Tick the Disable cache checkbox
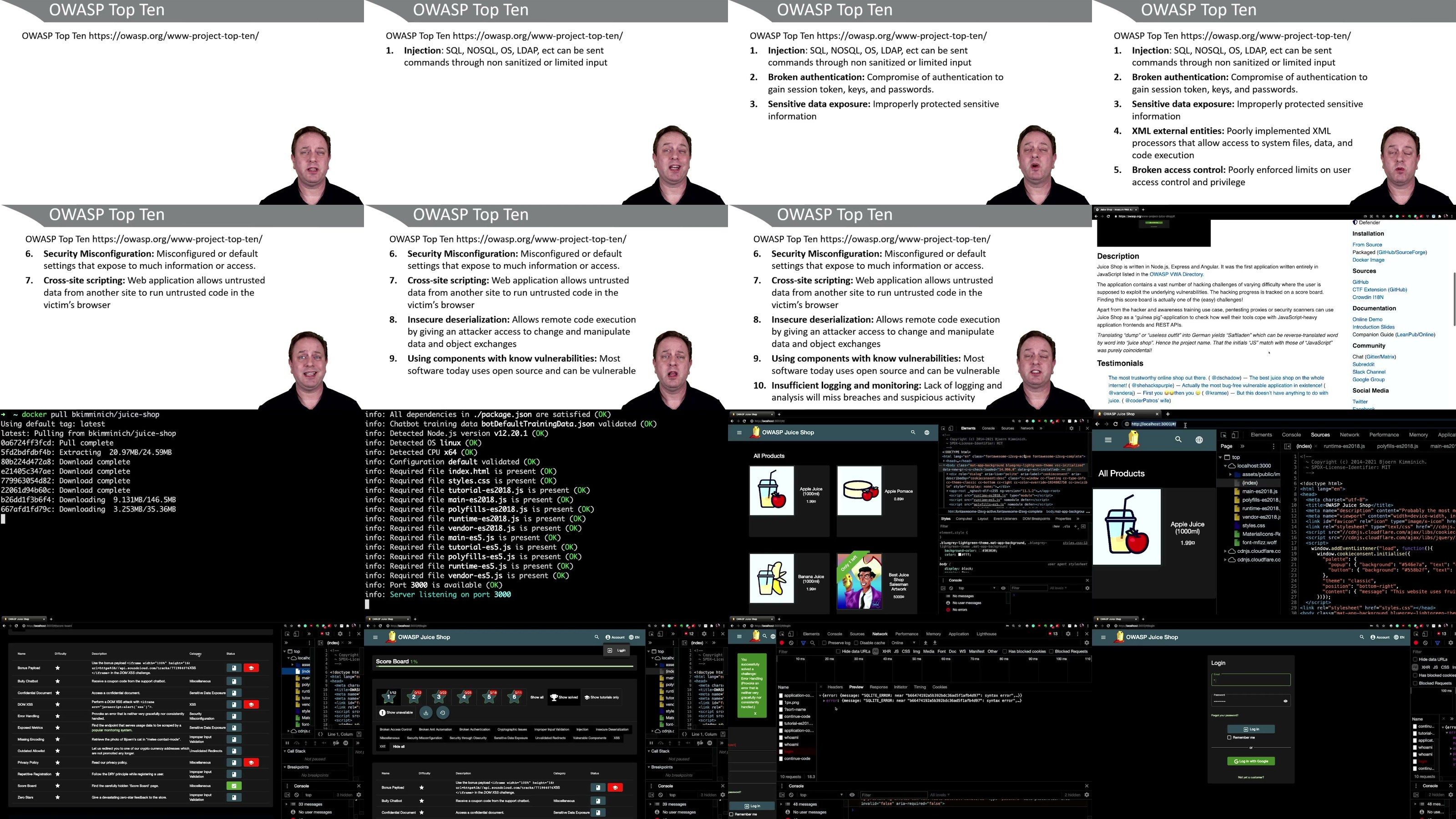This screenshot has width=1456, height=819. click(x=857, y=642)
